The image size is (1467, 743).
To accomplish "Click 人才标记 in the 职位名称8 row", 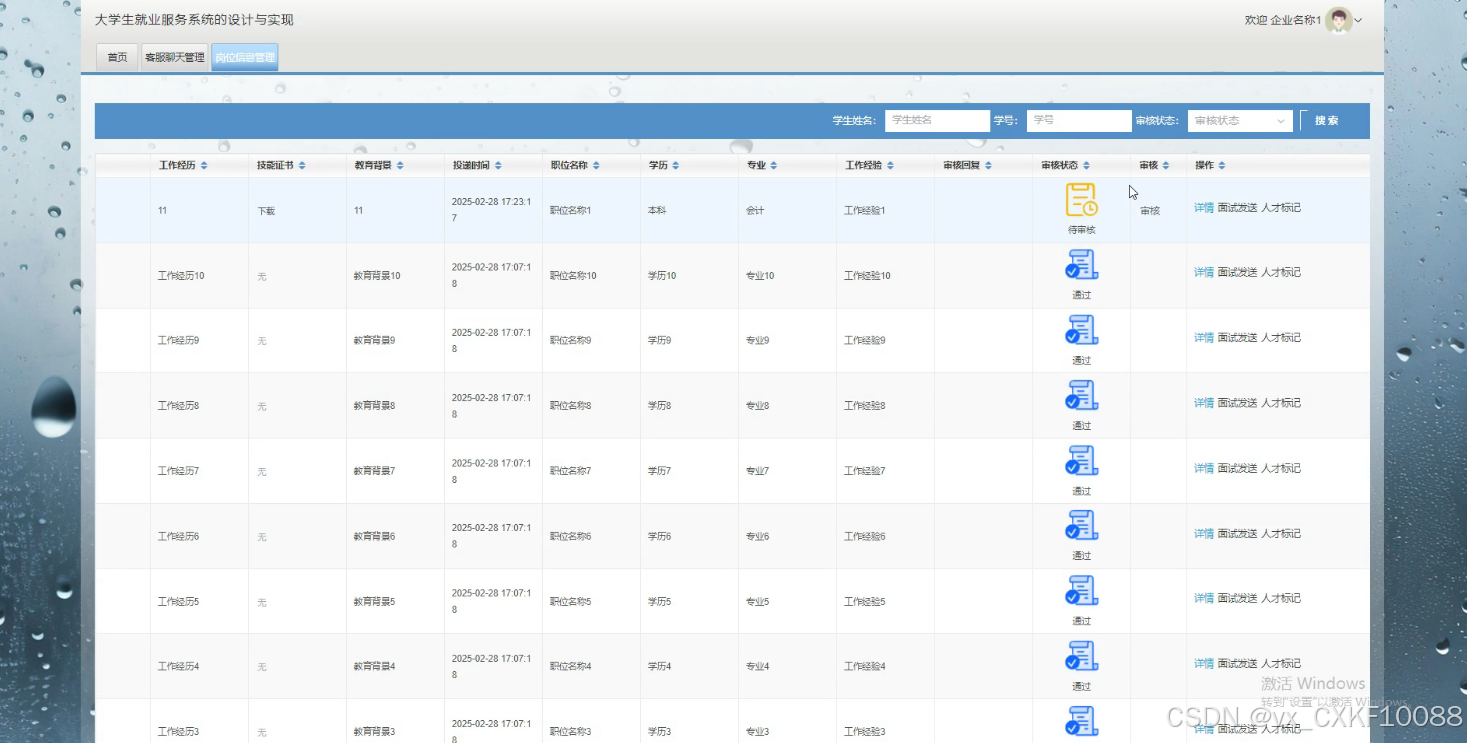I will [1281, 403].
